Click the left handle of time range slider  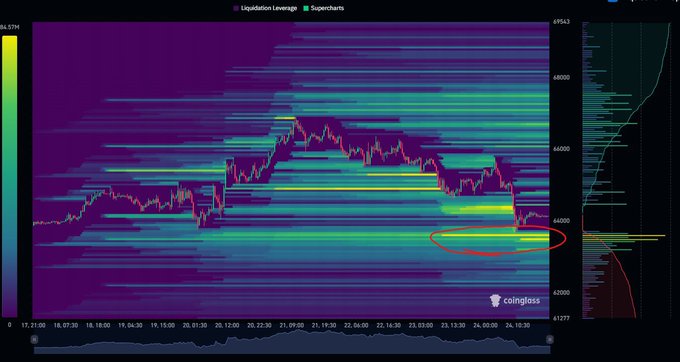click(33, 340)
